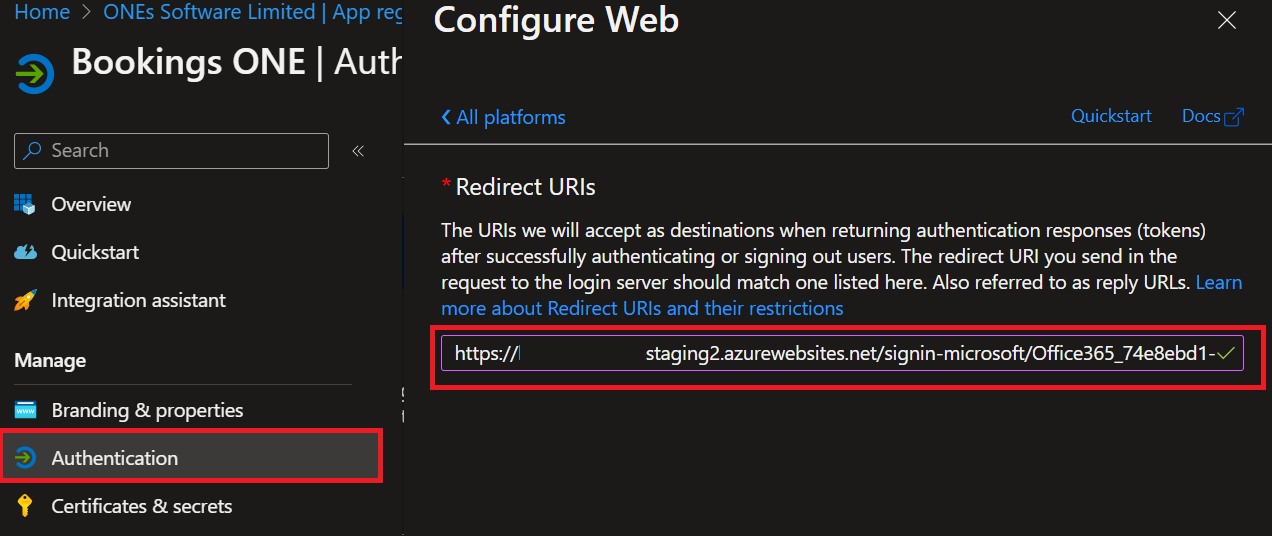Click the Docs external link icon

(1234, 117)
